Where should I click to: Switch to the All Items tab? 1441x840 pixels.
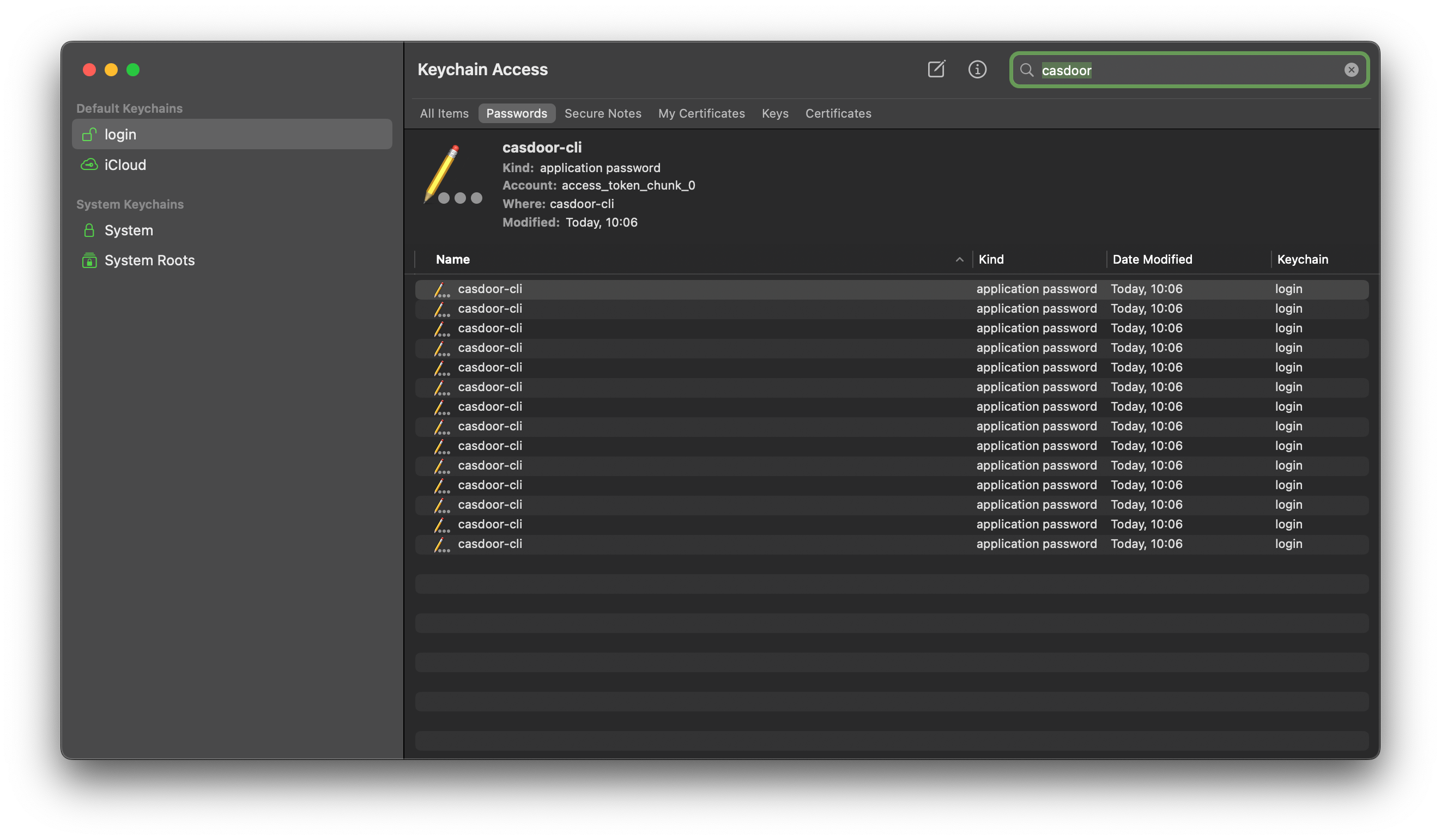pos(444,113)
